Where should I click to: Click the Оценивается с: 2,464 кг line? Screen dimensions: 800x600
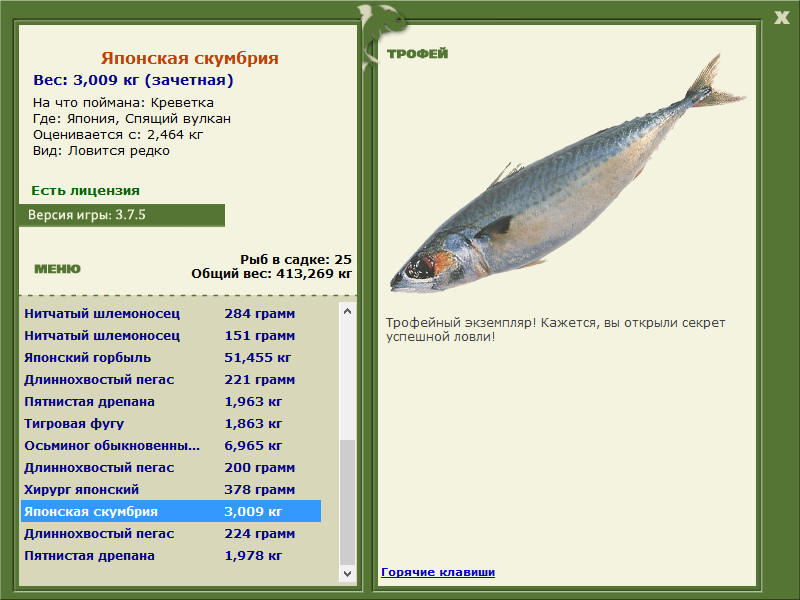click(x=118, y=135)
